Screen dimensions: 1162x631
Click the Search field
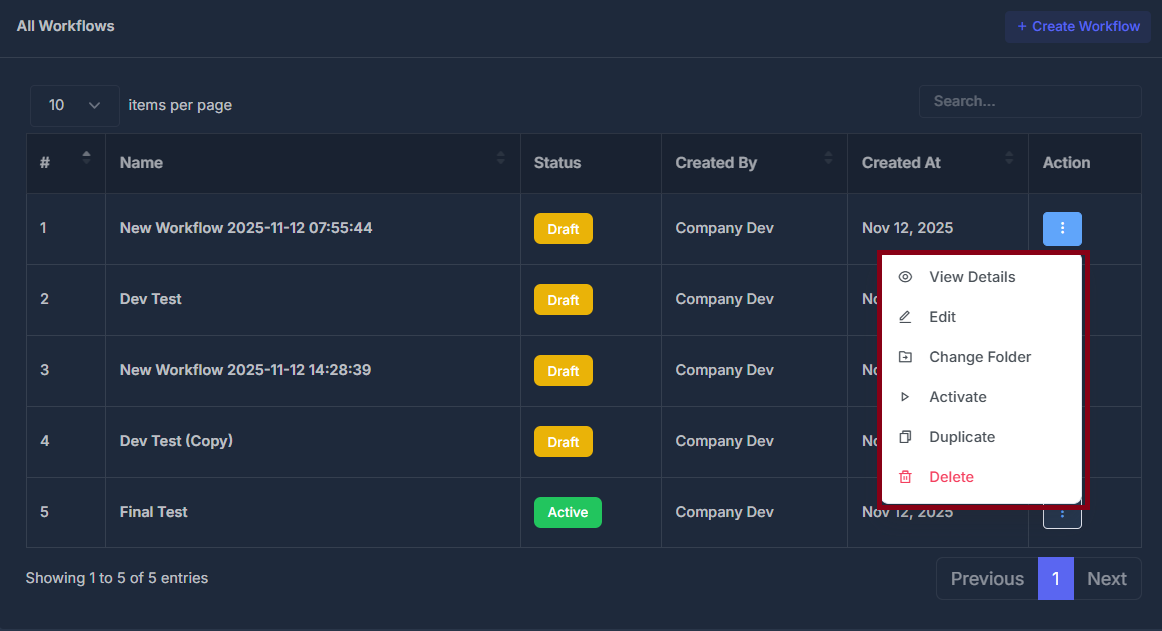(x=1030, y=100)
